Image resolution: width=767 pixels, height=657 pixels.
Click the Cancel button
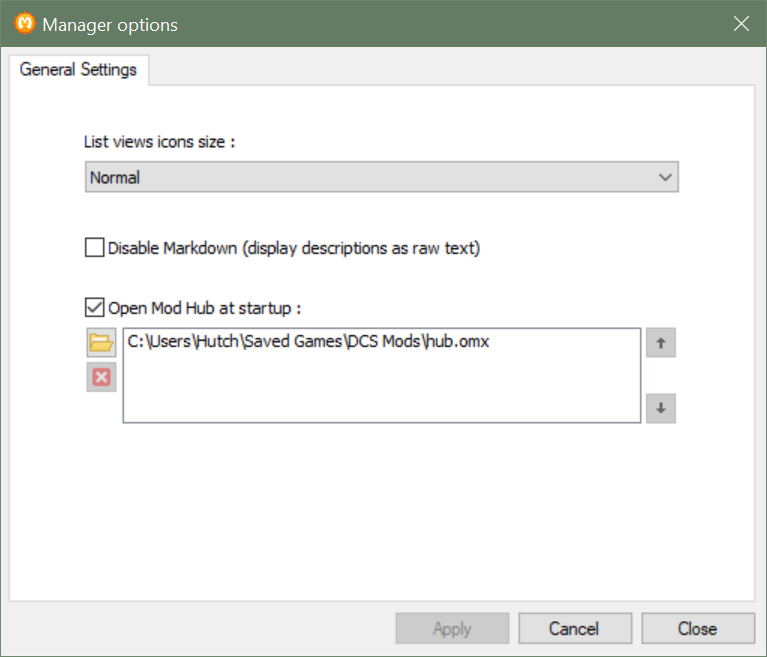pos(575,628)
